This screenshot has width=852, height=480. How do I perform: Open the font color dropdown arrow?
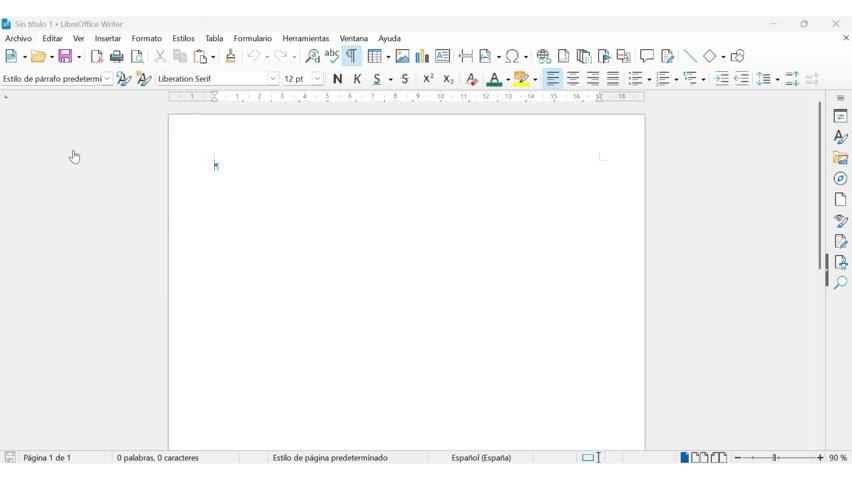coord(508,79)
